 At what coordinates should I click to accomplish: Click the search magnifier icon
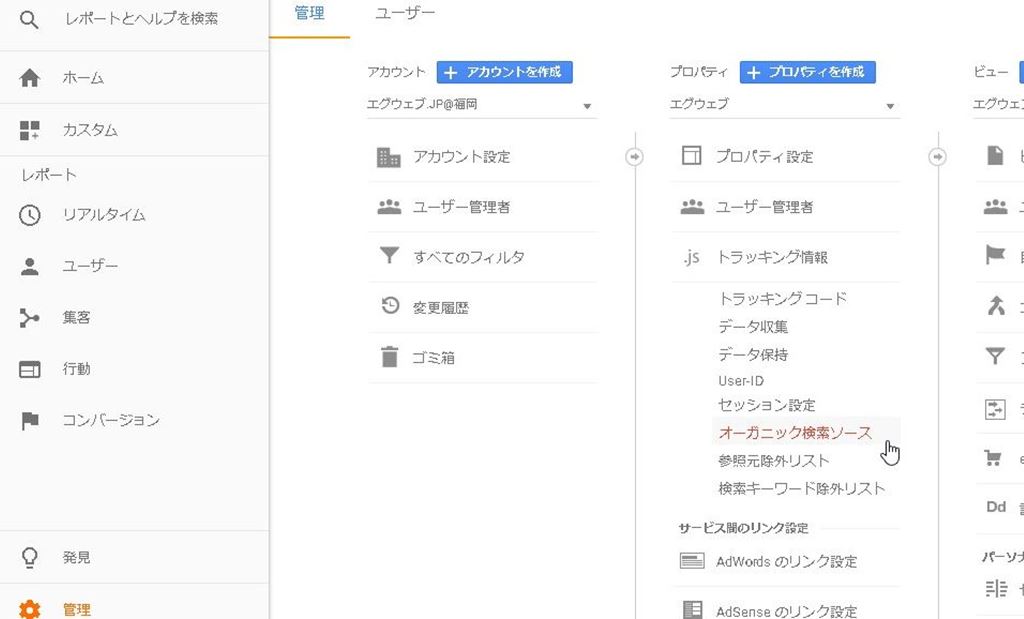click(x=30, y=19)
